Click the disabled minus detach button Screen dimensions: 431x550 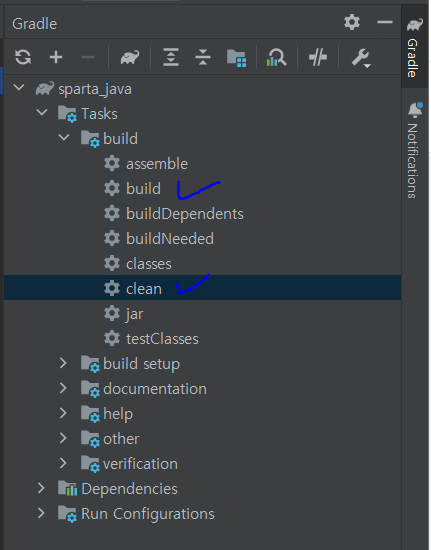88,57
